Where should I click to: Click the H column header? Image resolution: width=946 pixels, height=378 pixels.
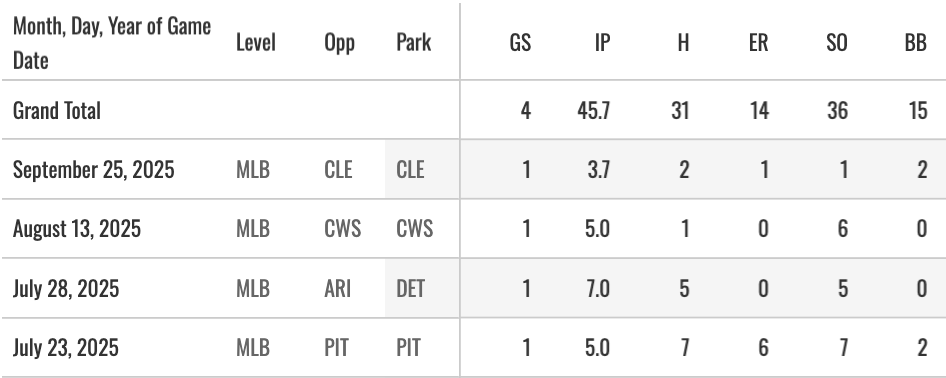point(683,43)
